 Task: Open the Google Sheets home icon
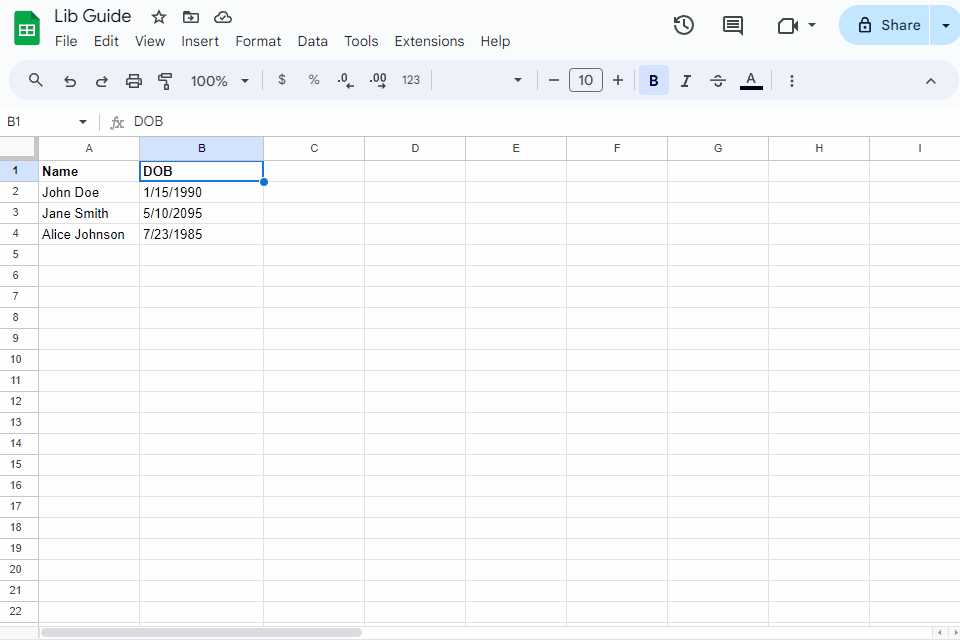point(27,28)
